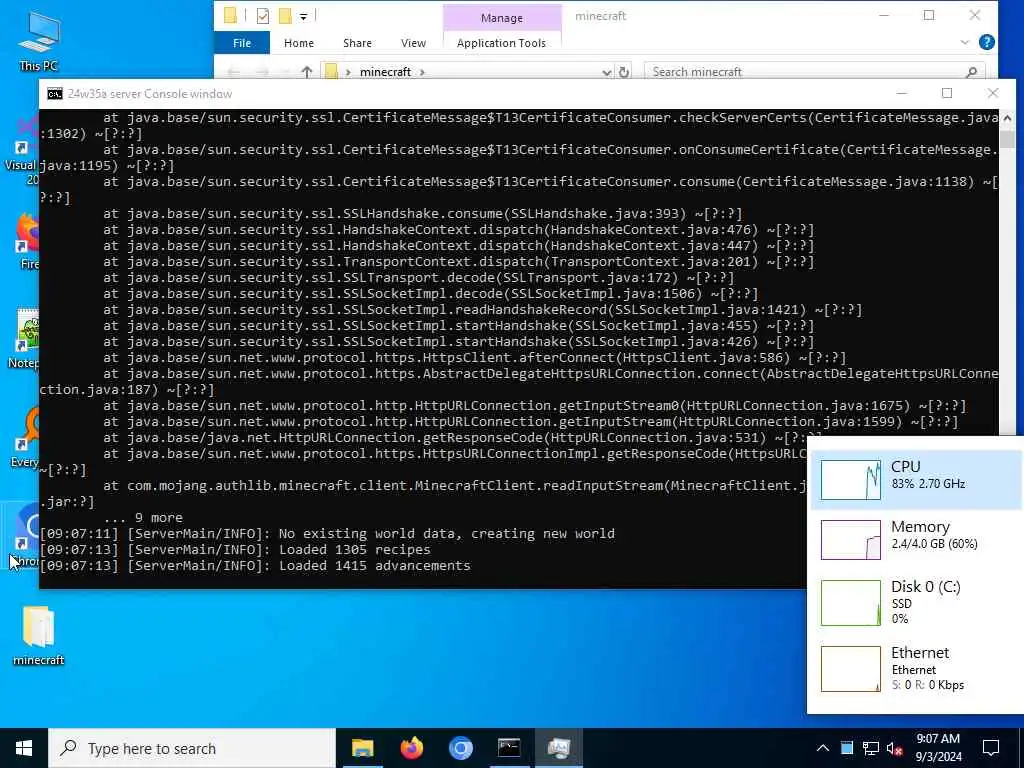
Task: Click the Windows Start button
Action: (24, 748)
